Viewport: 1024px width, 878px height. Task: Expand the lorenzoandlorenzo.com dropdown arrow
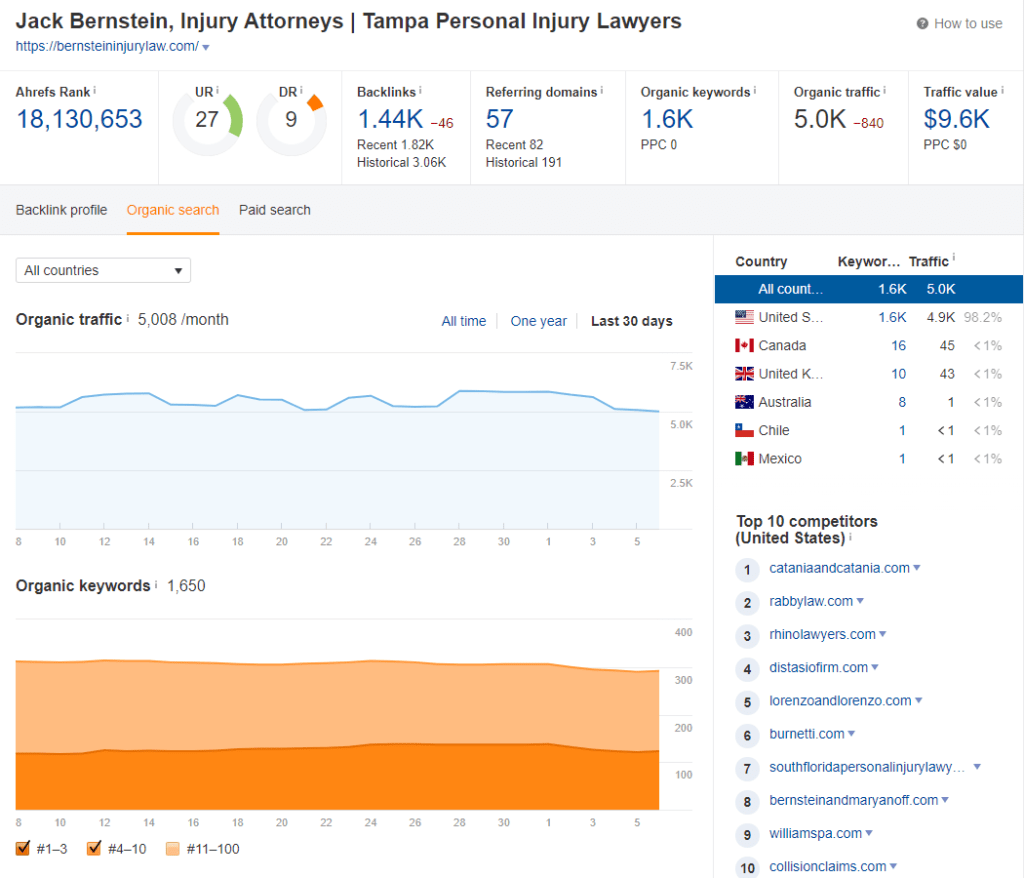tap(919, 700)
